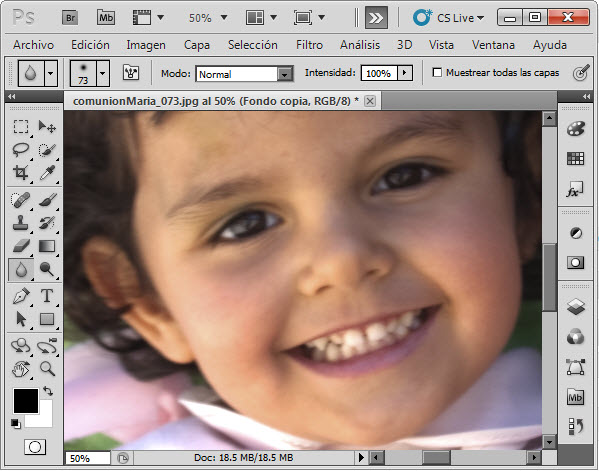Open the Imagen menu
599x471 pixels.
[x=146, y=45]
